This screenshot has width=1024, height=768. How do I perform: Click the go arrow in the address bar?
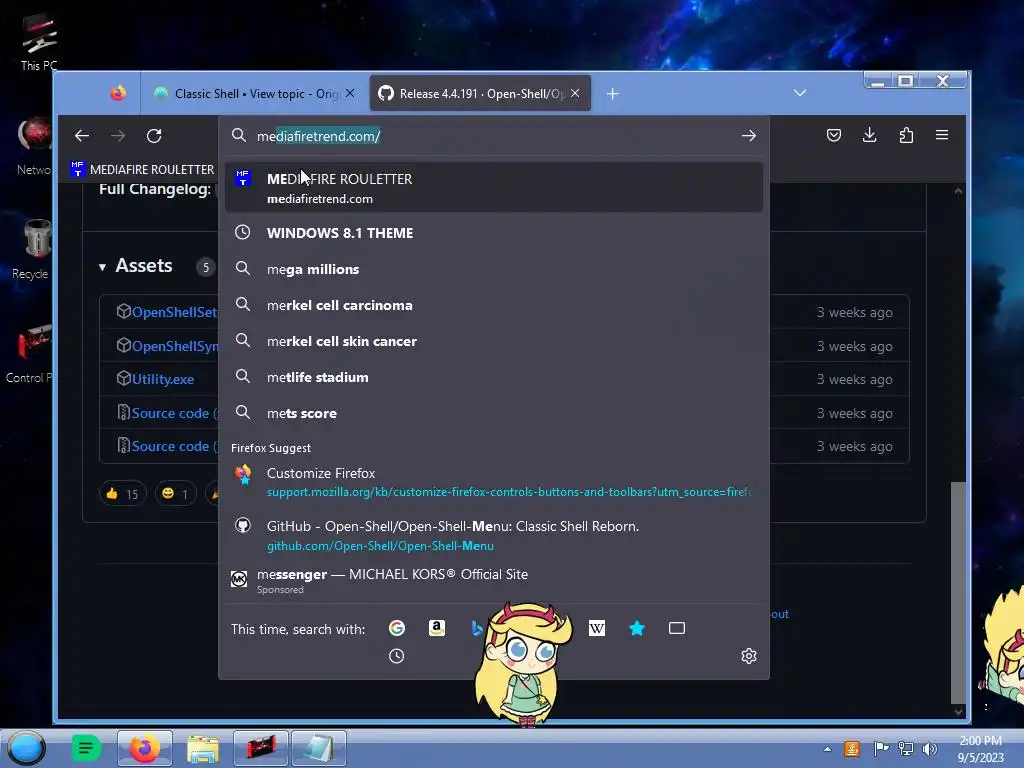click(748, 136)
